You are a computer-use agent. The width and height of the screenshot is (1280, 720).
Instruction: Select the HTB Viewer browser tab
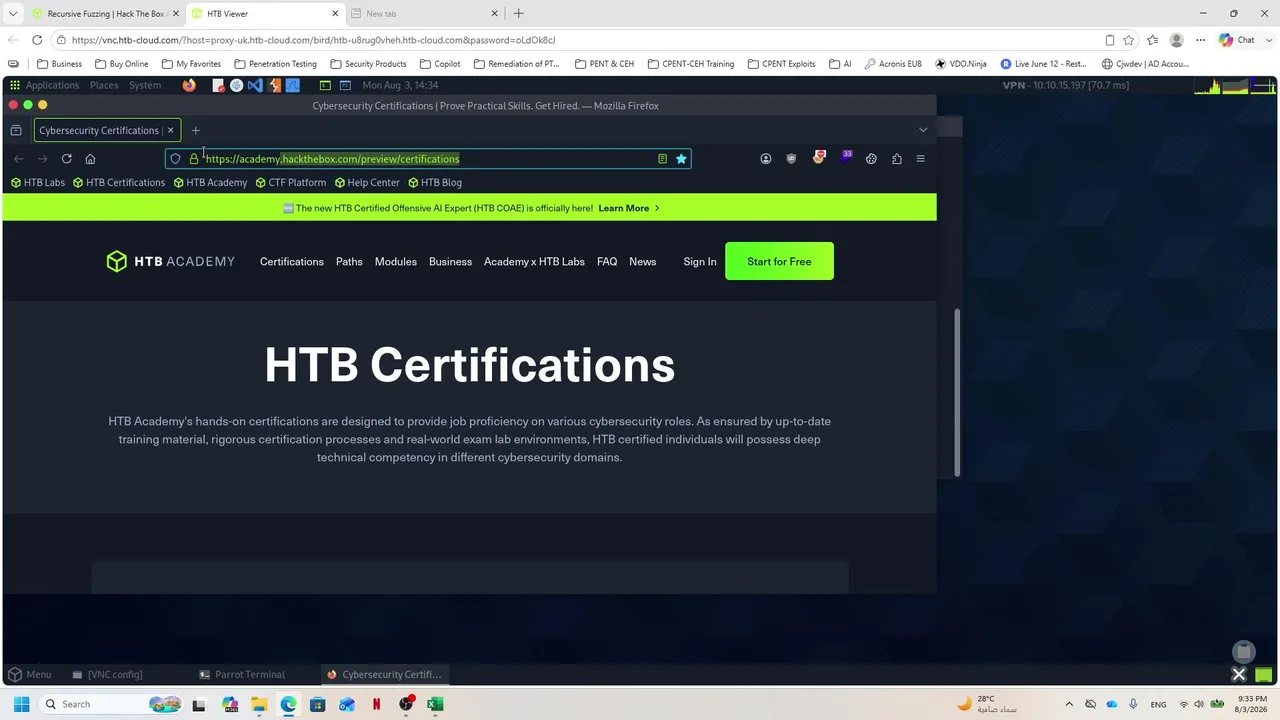click(265, 14)
